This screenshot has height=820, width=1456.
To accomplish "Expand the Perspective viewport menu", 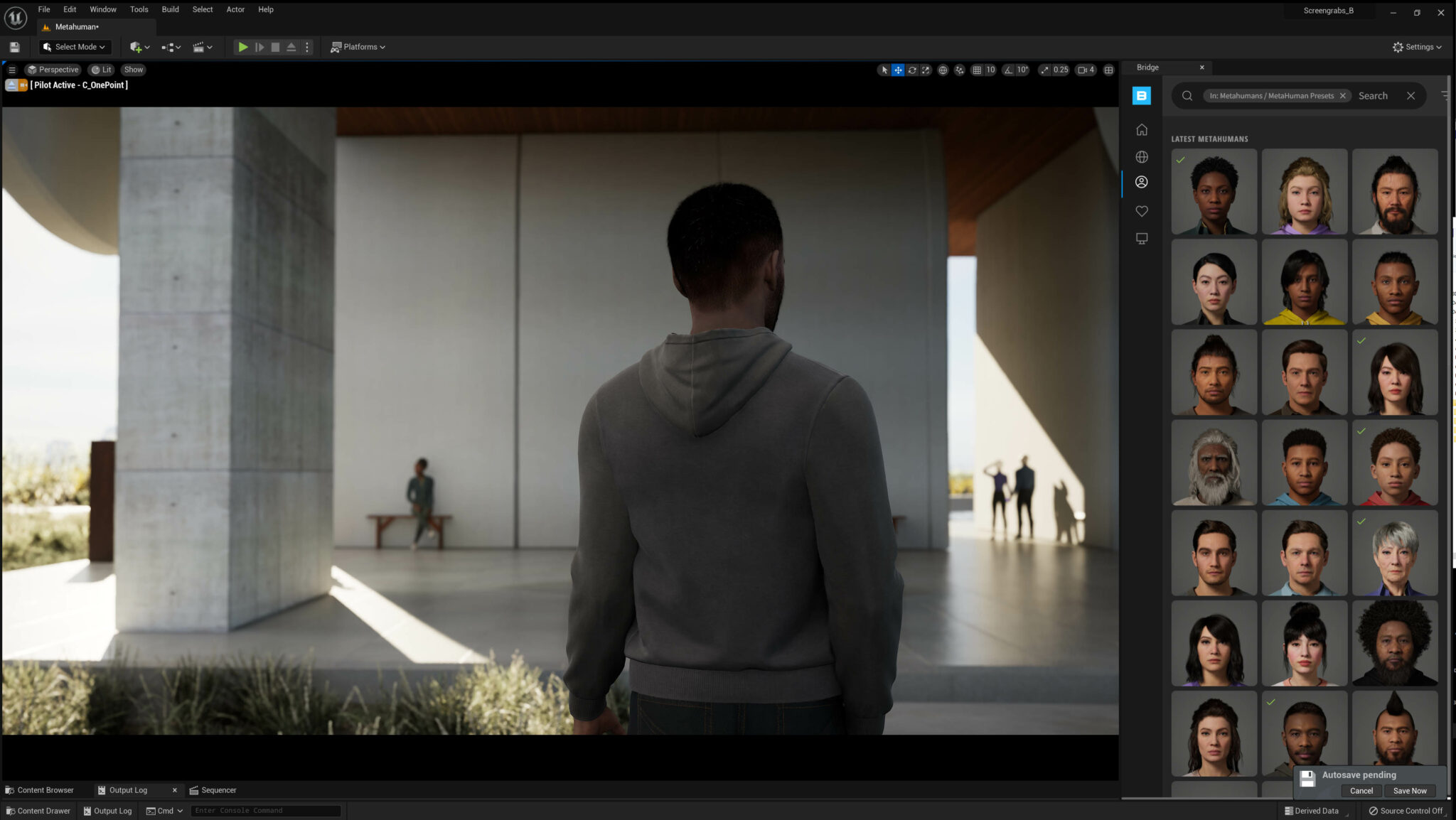I will click(x=53, y=70).
